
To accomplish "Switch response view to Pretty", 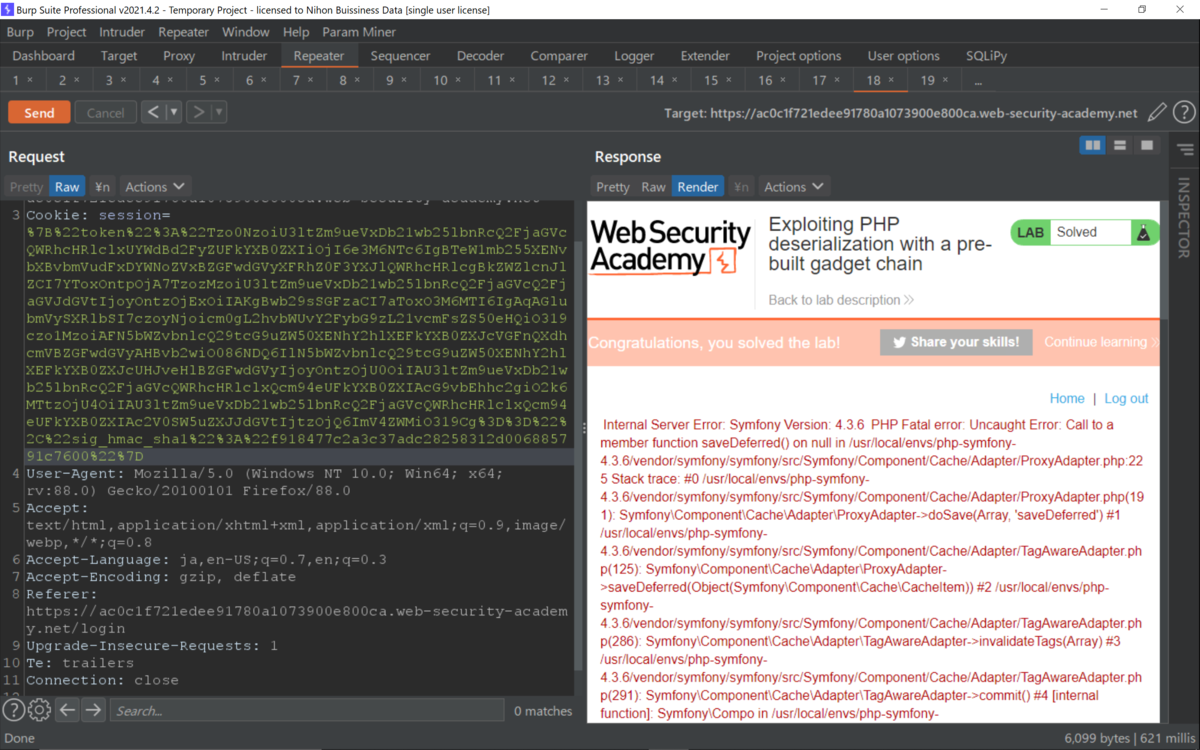I will point(612,187).
